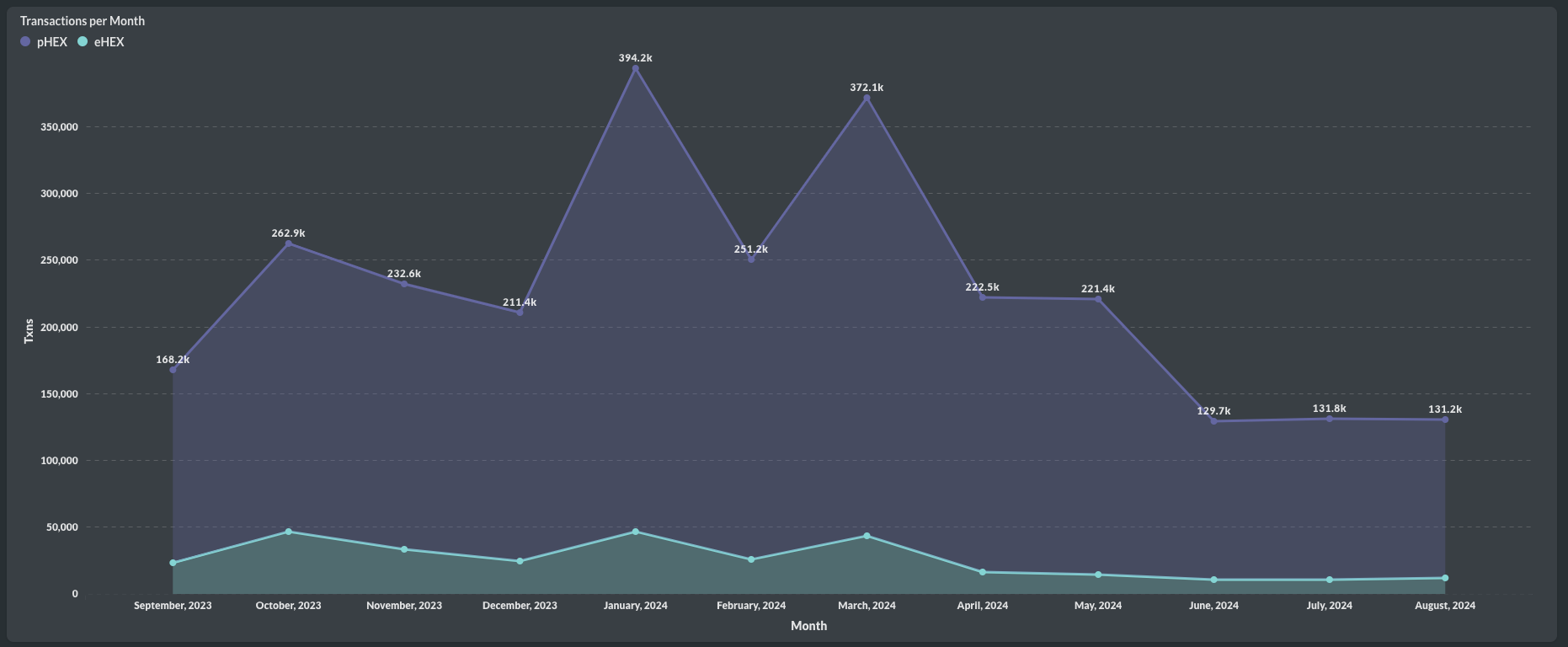Click the 100,000 y-axis tick label
Viewport: 1568px width, 647px height.
59,461
